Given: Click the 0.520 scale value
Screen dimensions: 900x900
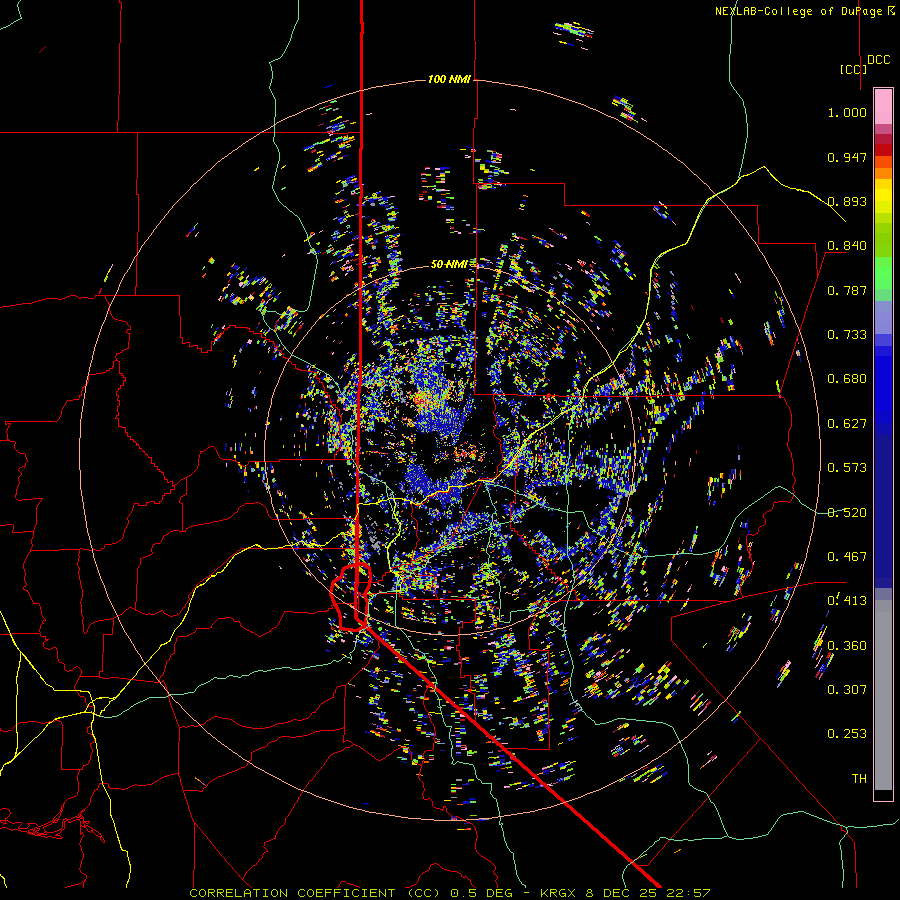Looking at the screenshot, I should [x=847, y=513].
